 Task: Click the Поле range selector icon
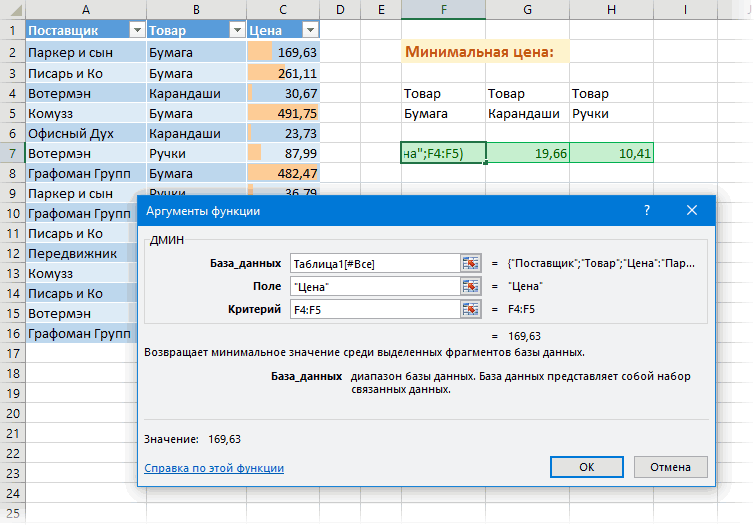[470, 286]
